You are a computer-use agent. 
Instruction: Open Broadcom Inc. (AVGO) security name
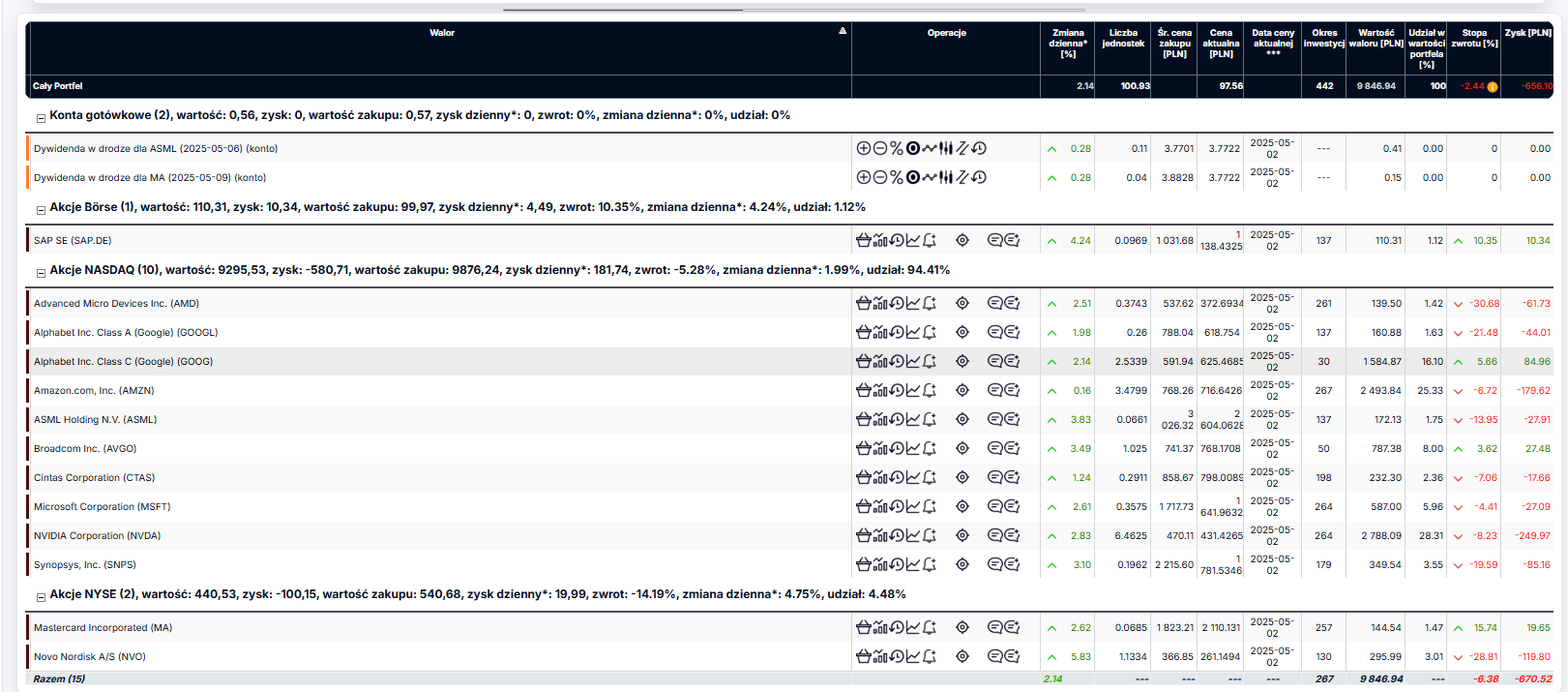85,448
